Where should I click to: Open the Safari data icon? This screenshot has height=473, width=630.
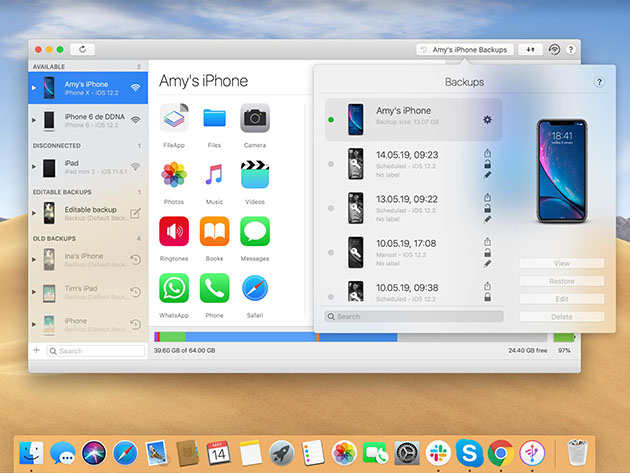point(255,288)
